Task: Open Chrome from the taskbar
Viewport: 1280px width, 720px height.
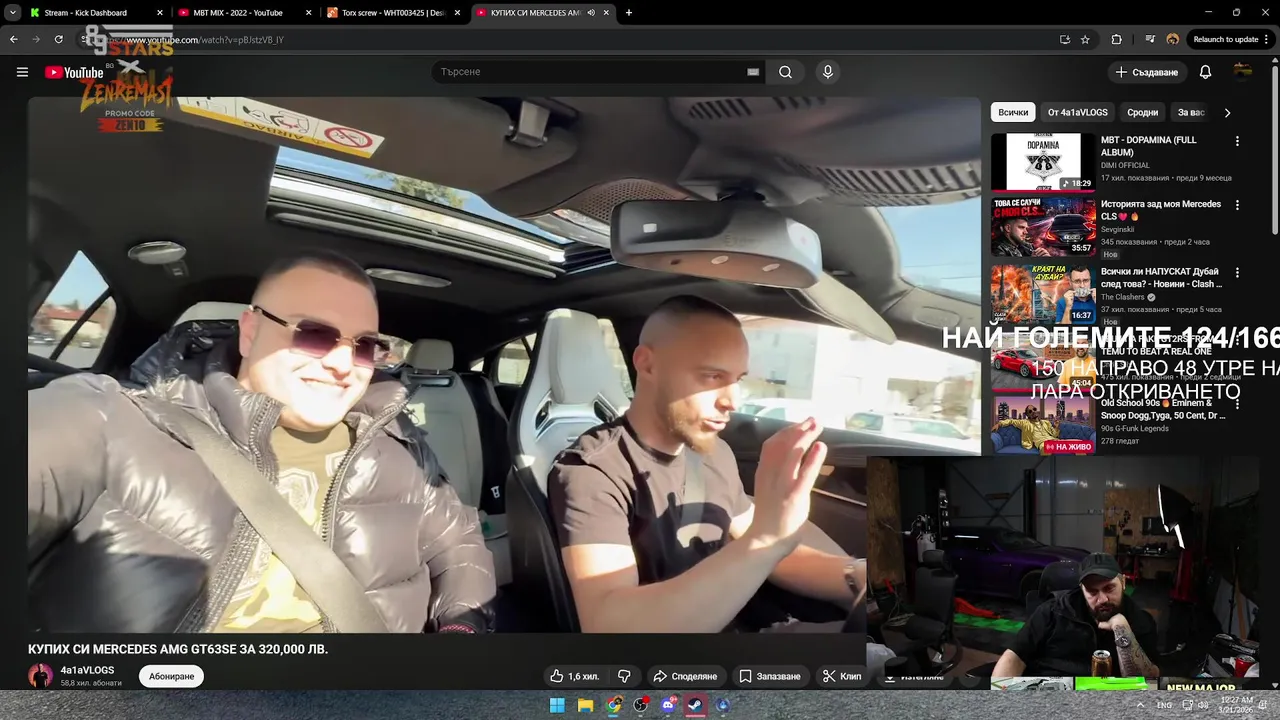Action: (613, 705)
